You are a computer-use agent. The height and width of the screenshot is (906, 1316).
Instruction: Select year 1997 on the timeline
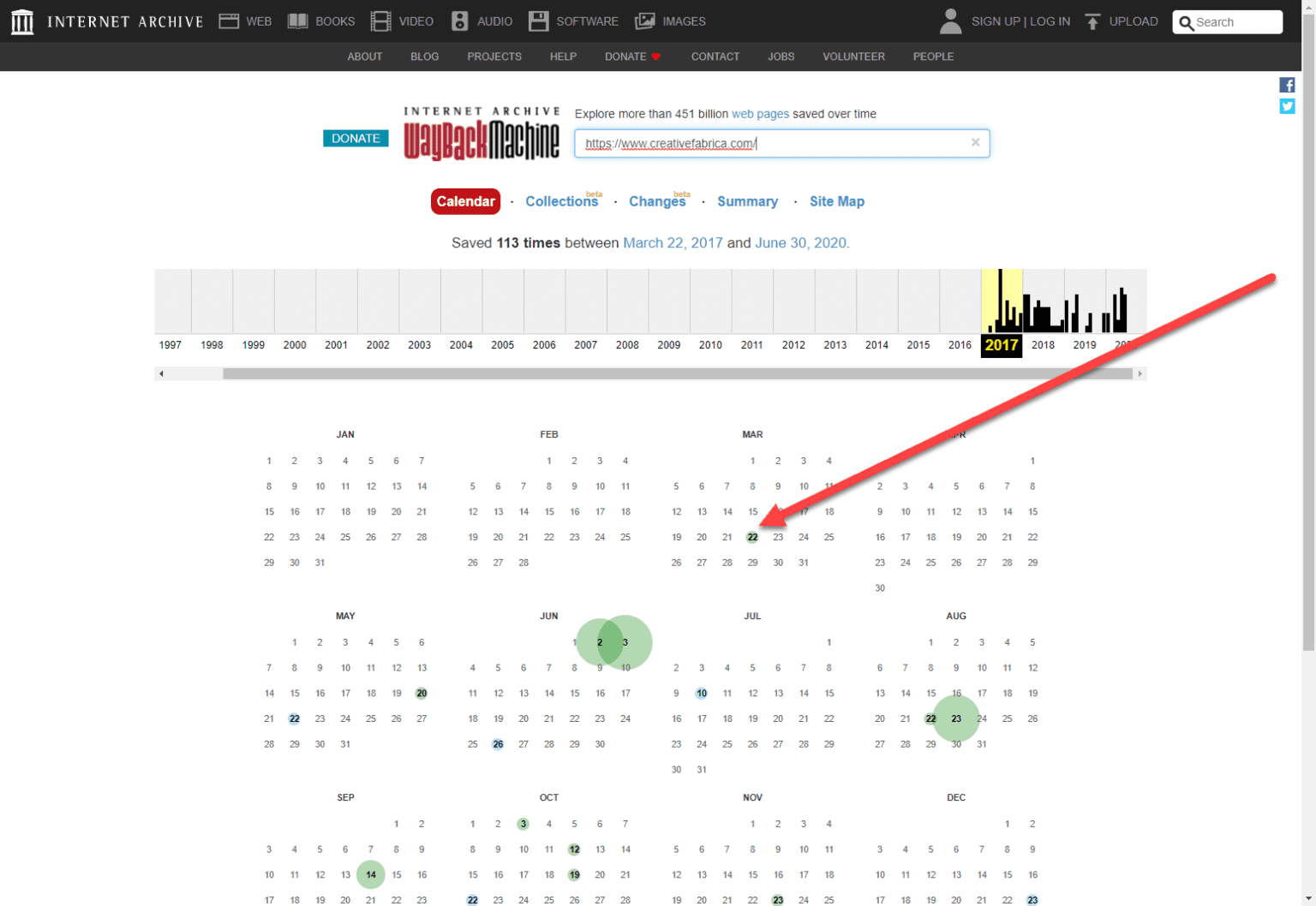(170, 345)
